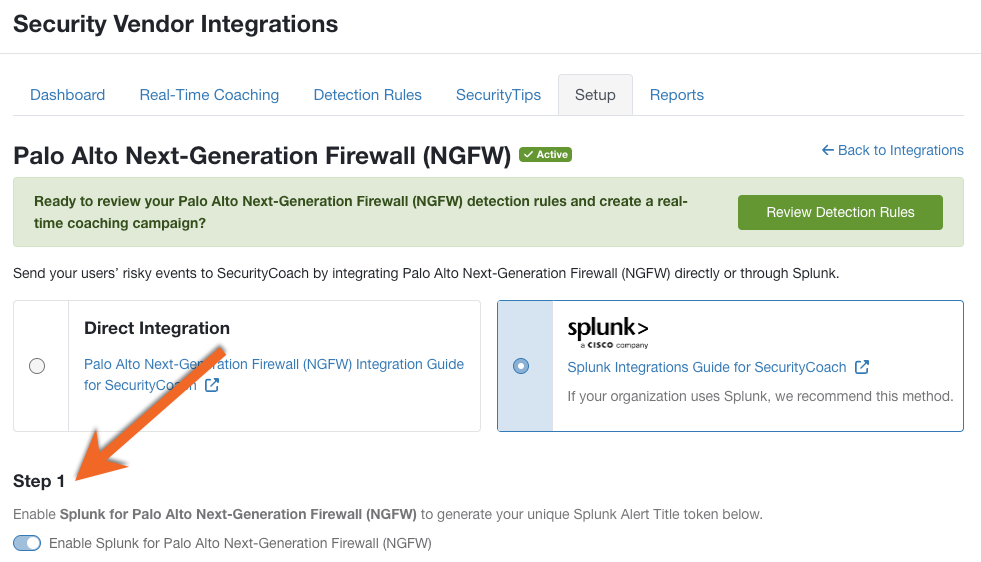Select the Setup tab

(x=595, y=95)
